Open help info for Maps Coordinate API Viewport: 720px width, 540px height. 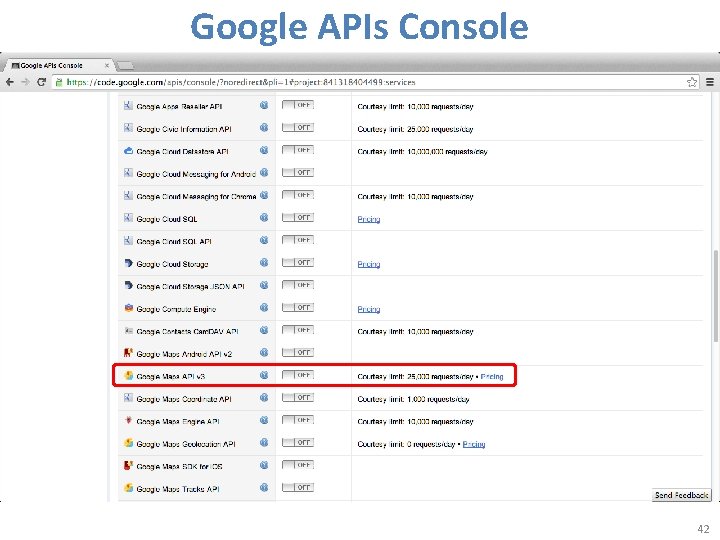tap(264, 398)
